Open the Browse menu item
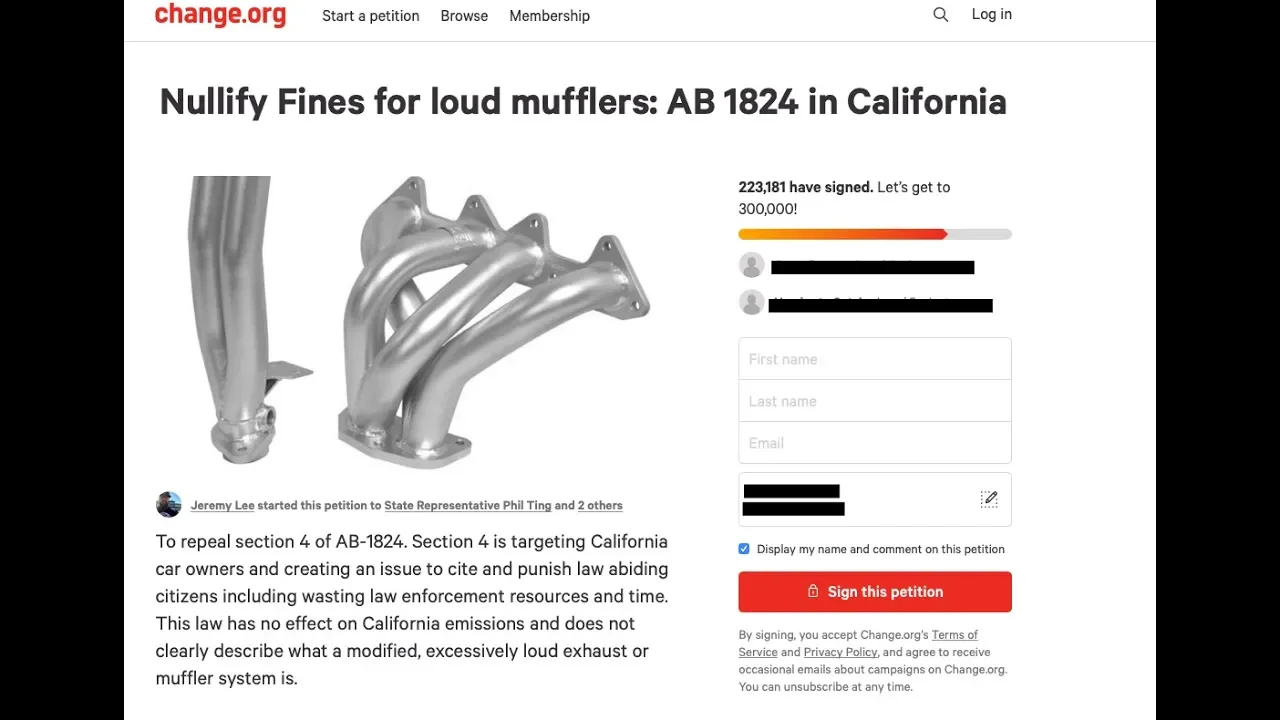 click(464, 16)
